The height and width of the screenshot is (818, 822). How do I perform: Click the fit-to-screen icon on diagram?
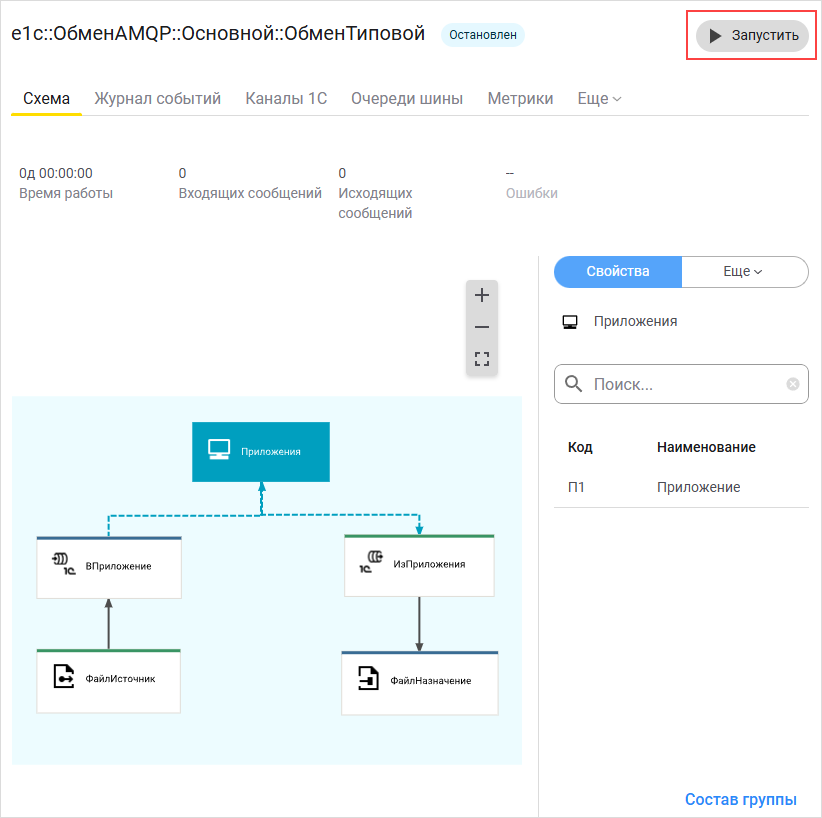click(481, 358)
